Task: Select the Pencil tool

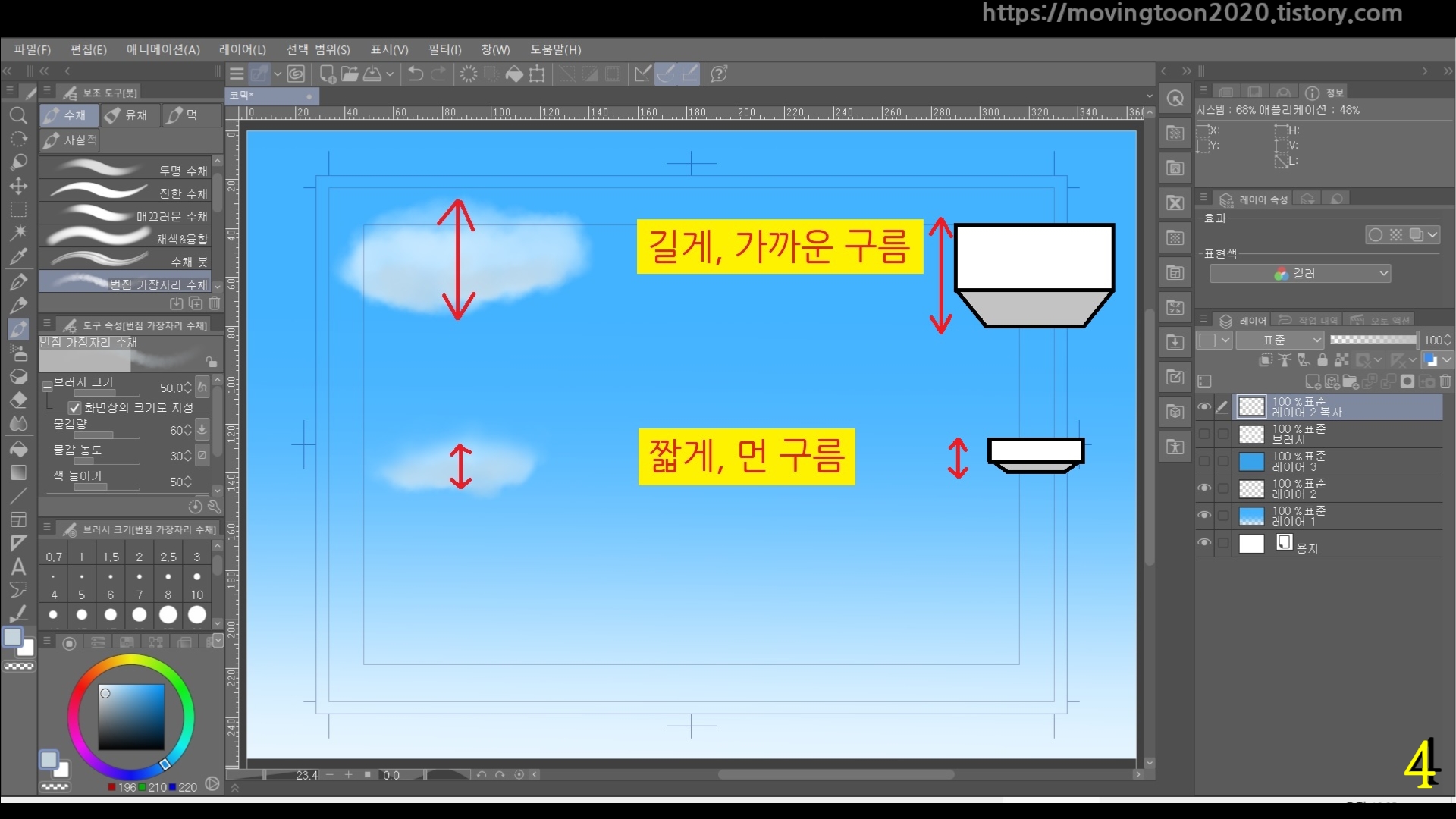Action: click(18, 305)
